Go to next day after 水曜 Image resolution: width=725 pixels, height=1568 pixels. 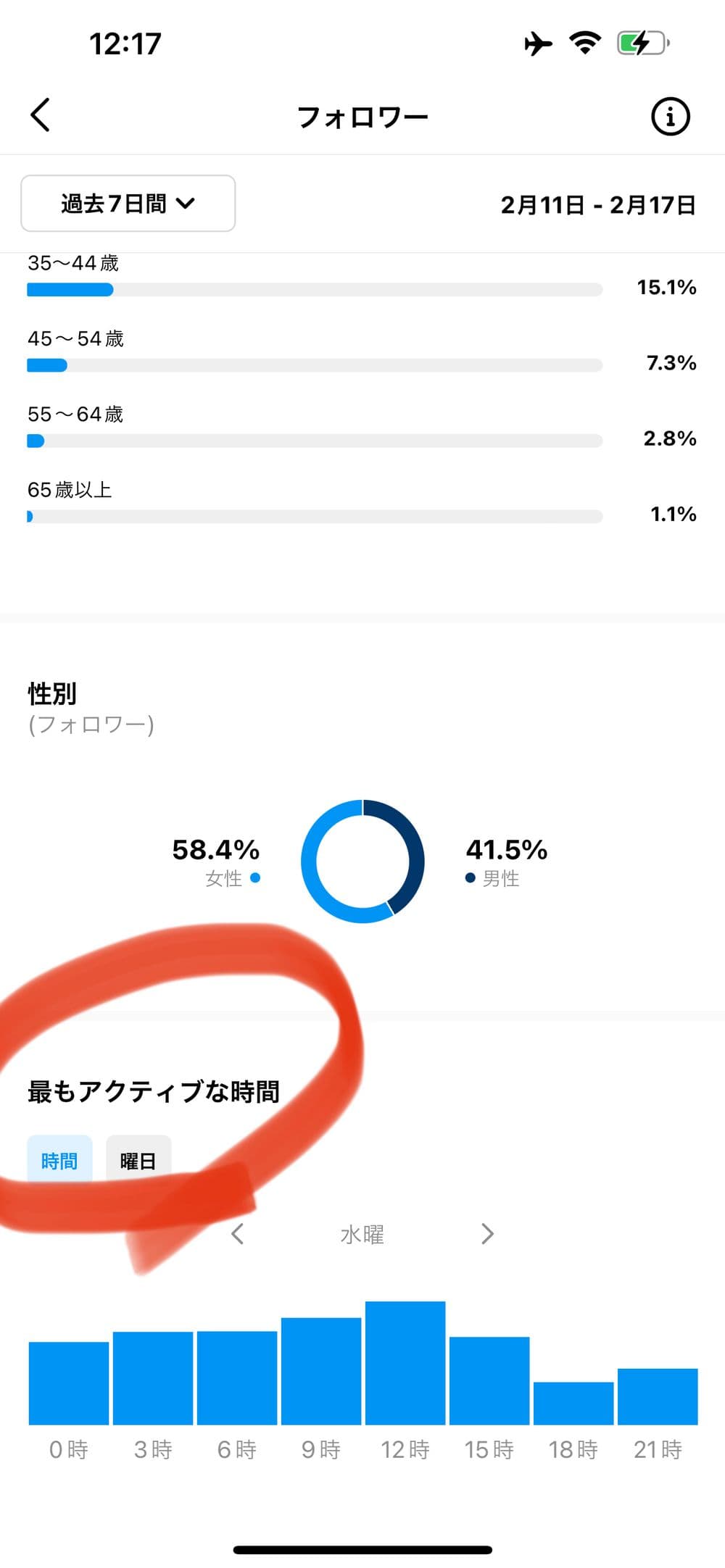click(x=487, y=1234)
